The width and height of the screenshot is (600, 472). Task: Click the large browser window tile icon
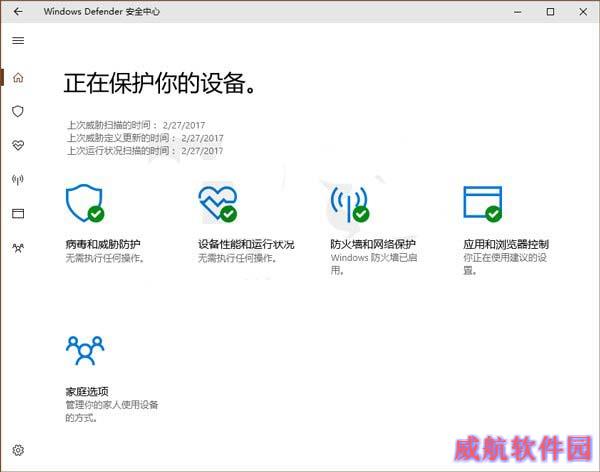pyautogui.click(x=483, y=204)
